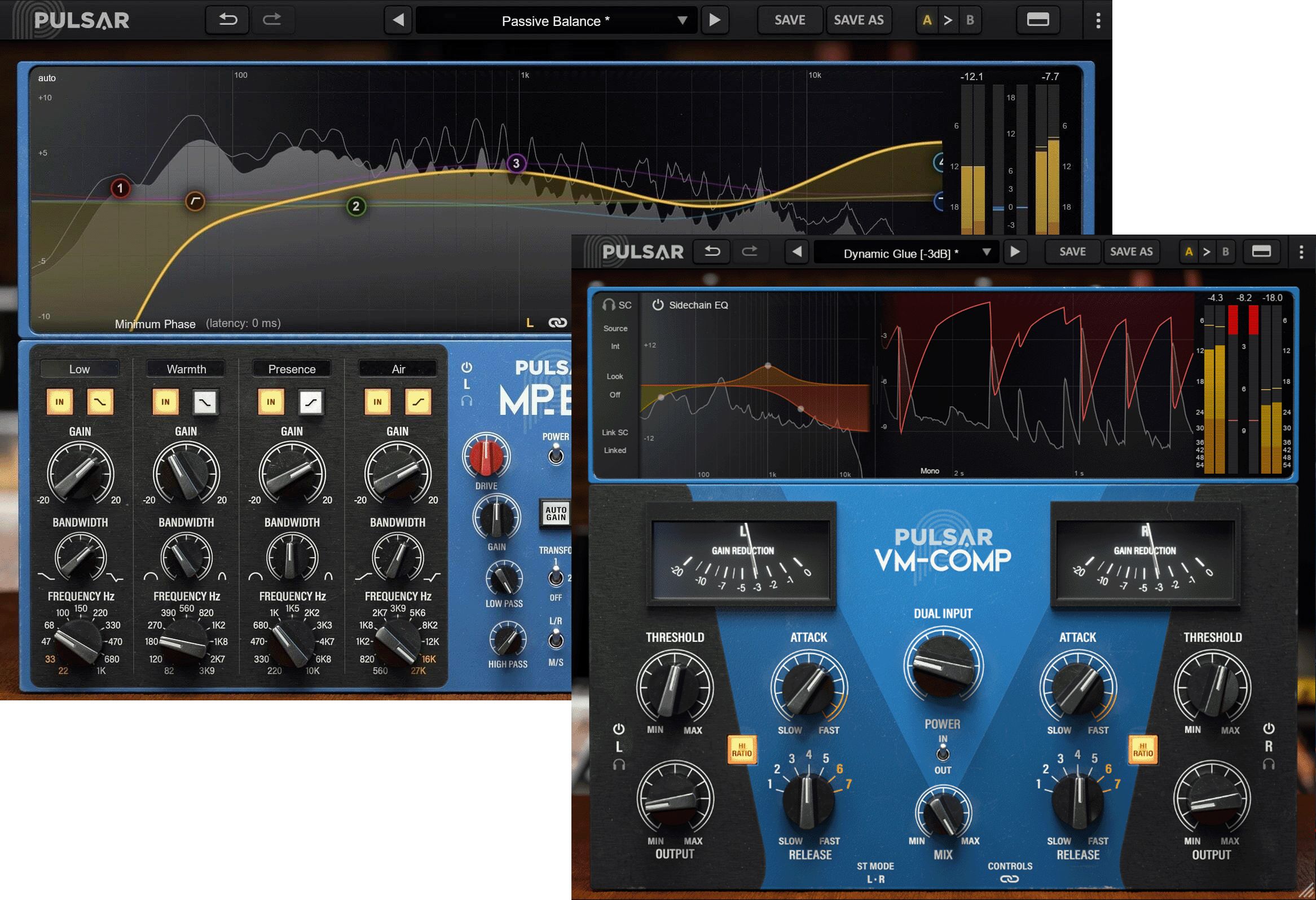Toggle Presence band IN button

pos(271,402)
